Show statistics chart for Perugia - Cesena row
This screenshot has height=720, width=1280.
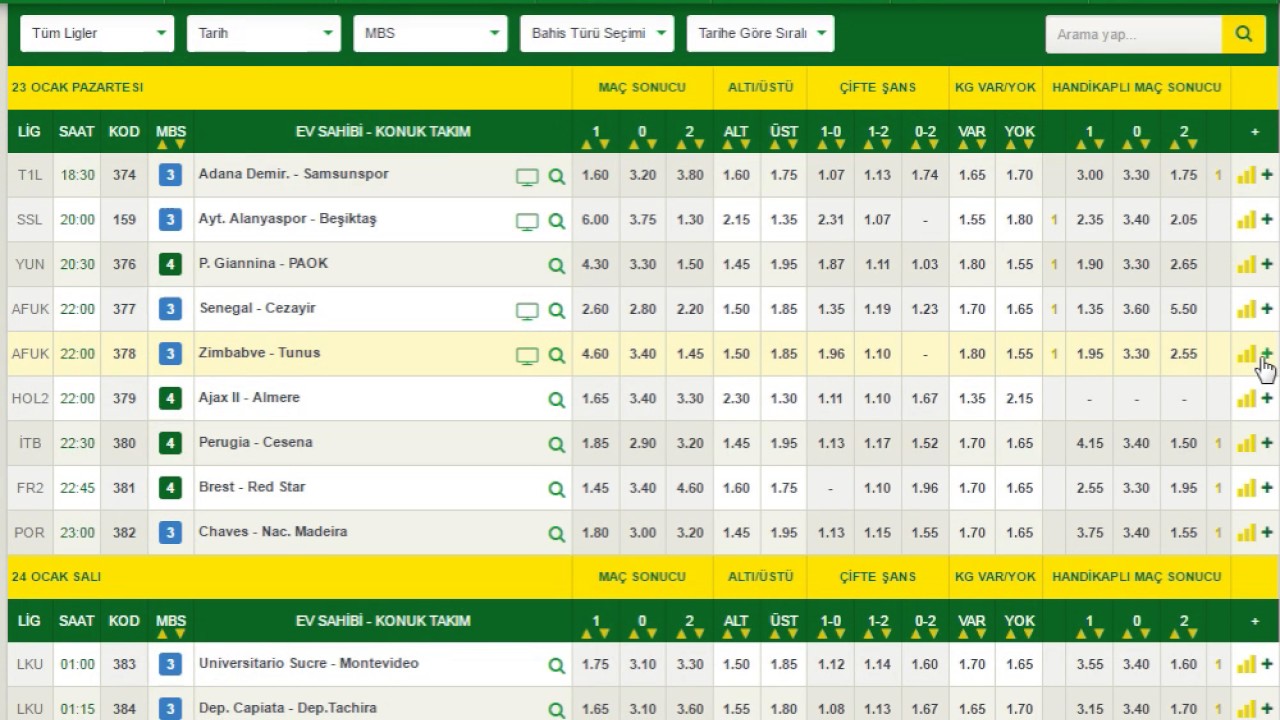(x=1246, y=443)
